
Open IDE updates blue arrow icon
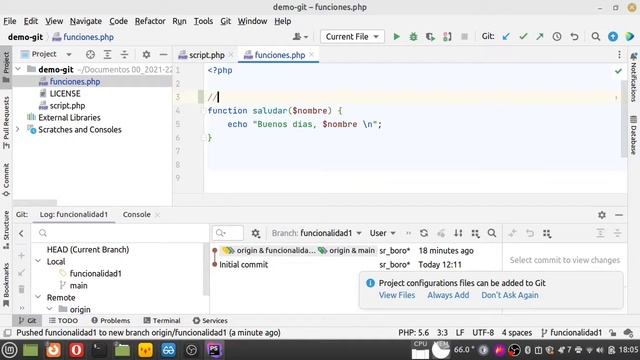pyautogui.click(x=613, y=37)
